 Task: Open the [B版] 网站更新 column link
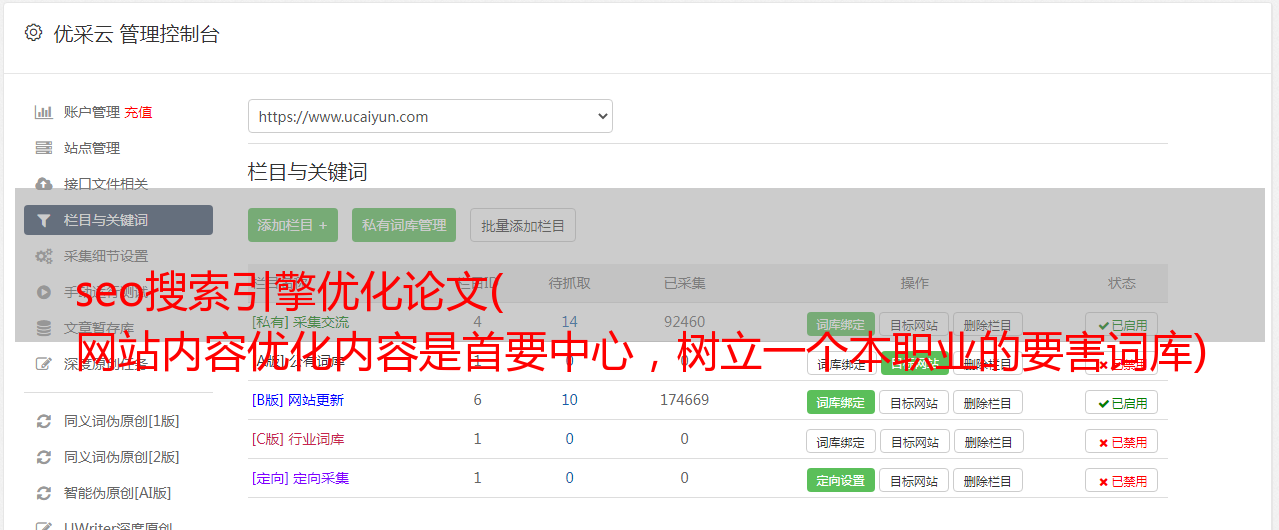[298, 400]
